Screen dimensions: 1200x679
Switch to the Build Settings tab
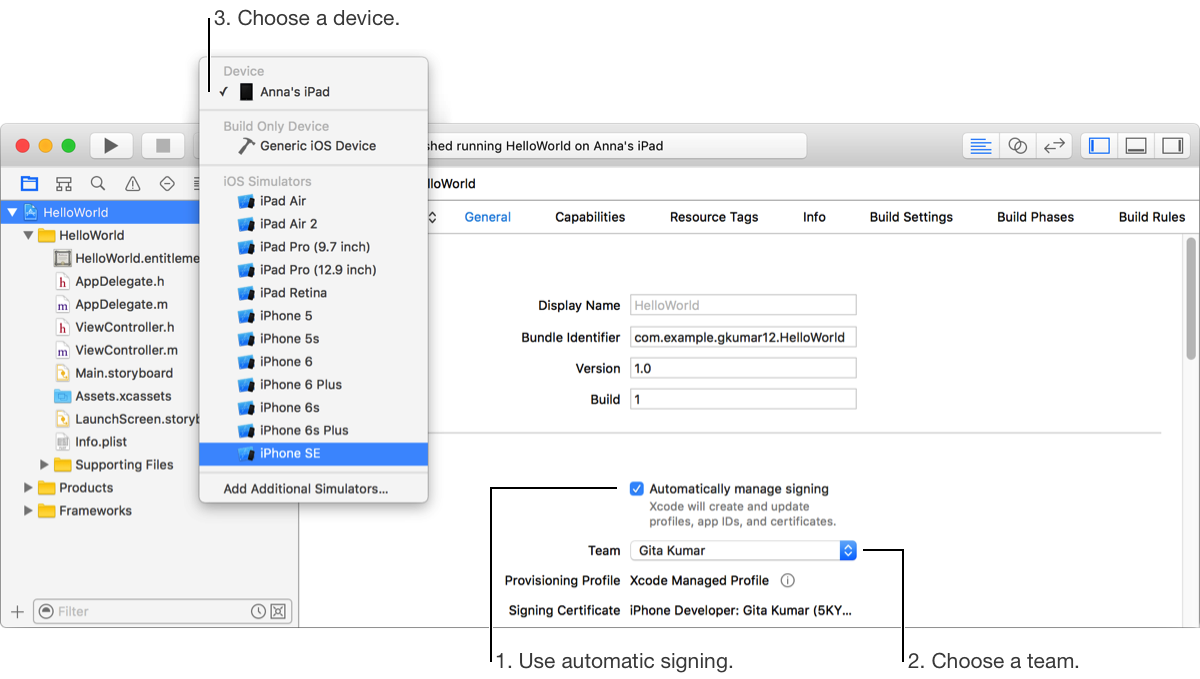tap(911, 217)
